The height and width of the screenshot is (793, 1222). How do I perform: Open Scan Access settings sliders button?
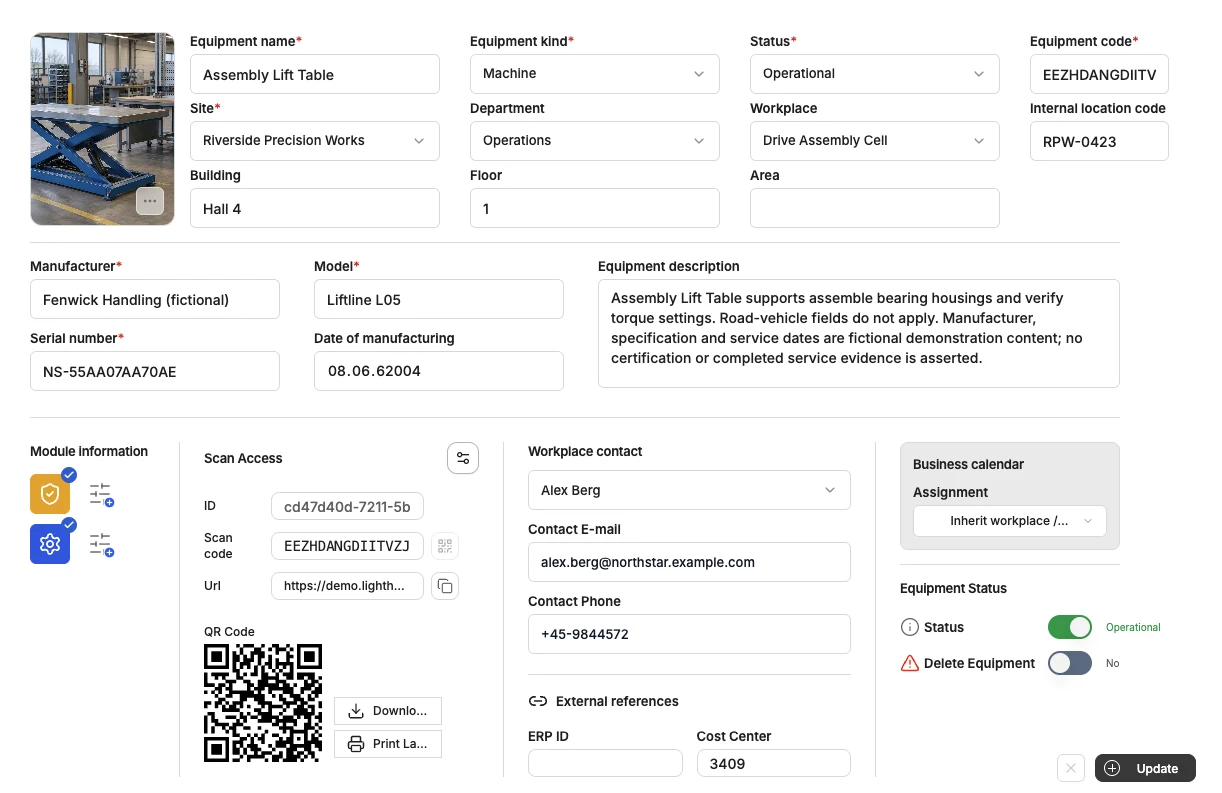tap(463, 458)
